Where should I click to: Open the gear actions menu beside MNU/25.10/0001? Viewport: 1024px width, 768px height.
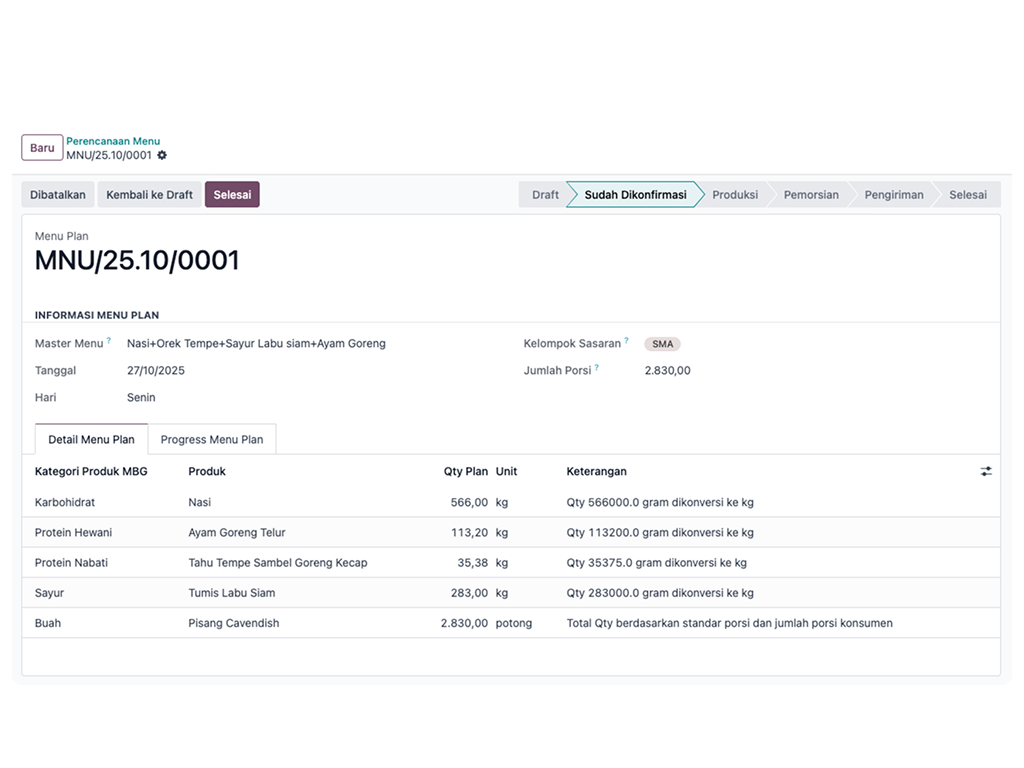[x=162, y=155]
